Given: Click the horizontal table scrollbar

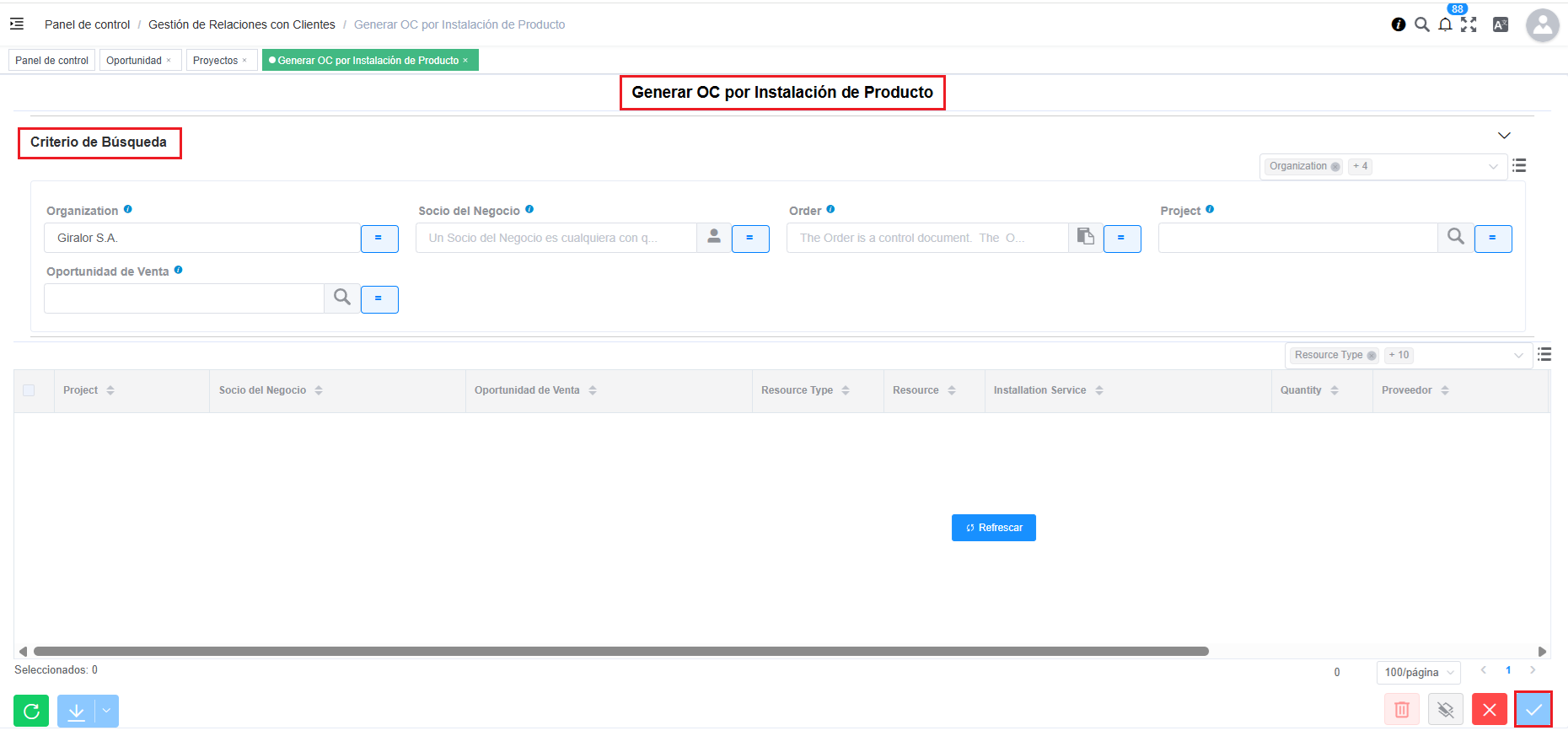Looking at the screenshot, I should tap(620, 651).
